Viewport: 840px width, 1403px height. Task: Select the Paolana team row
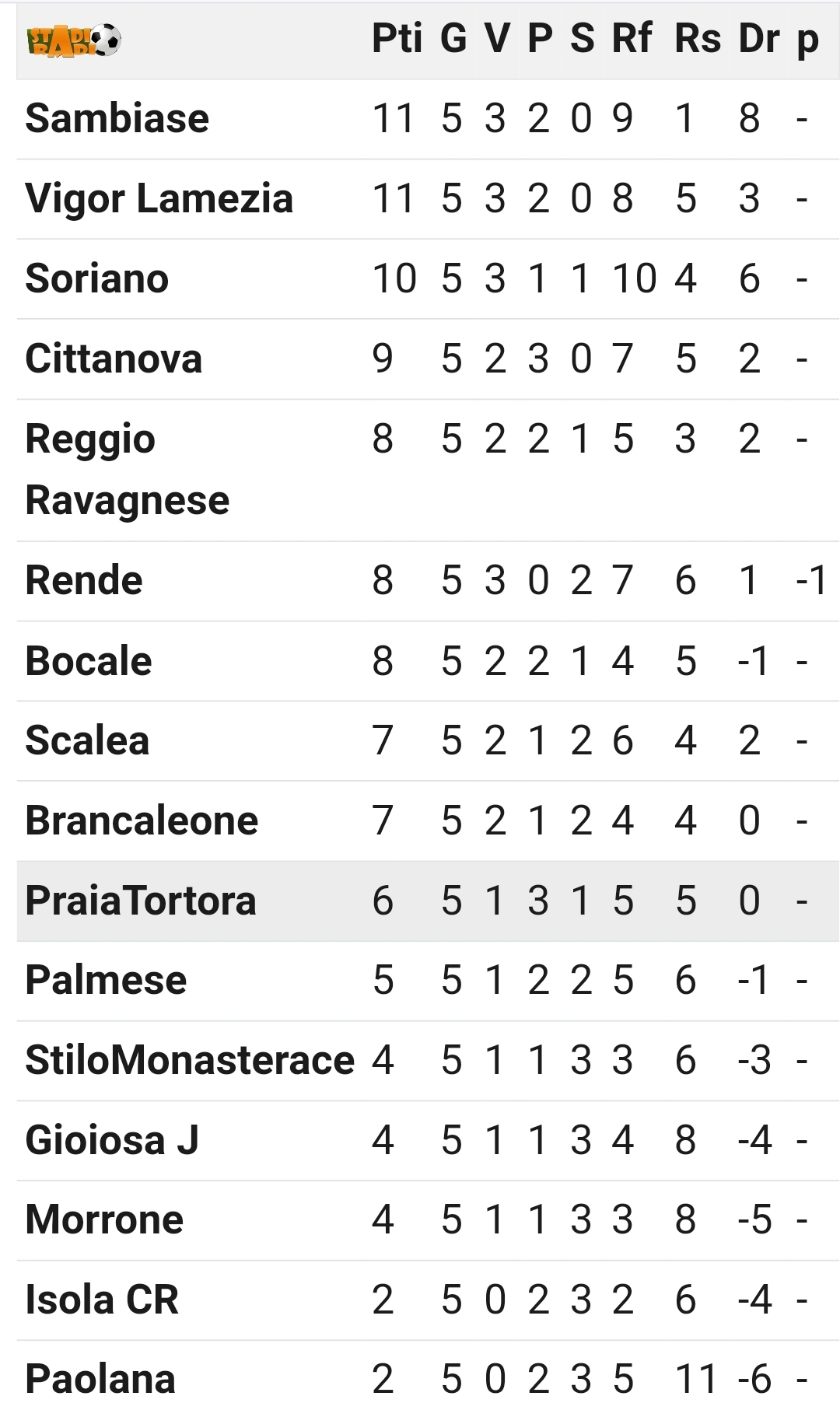(x=428, y=1372)
